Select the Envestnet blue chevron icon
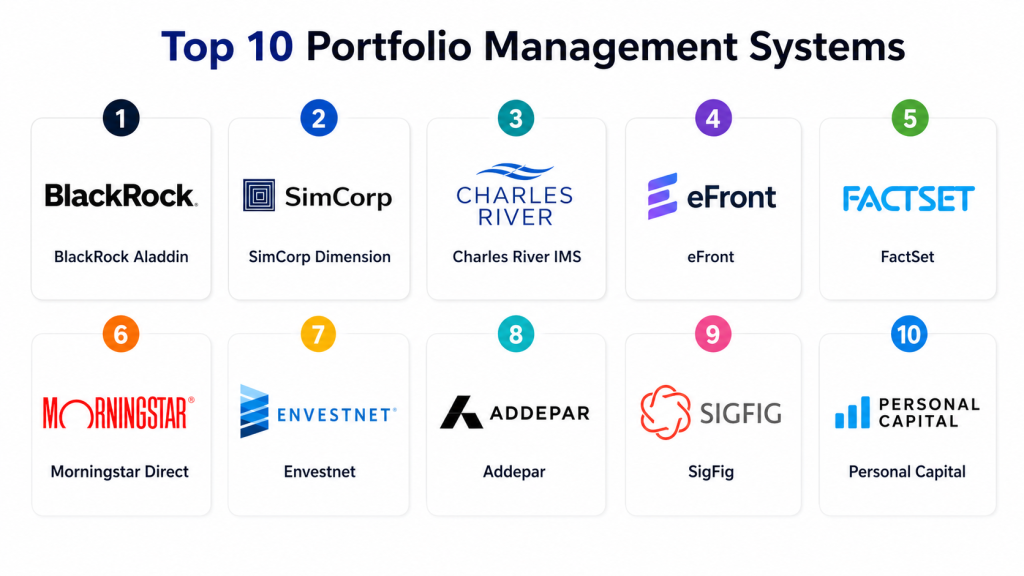Screen dimensions: 1024x576 click(255, 412)
